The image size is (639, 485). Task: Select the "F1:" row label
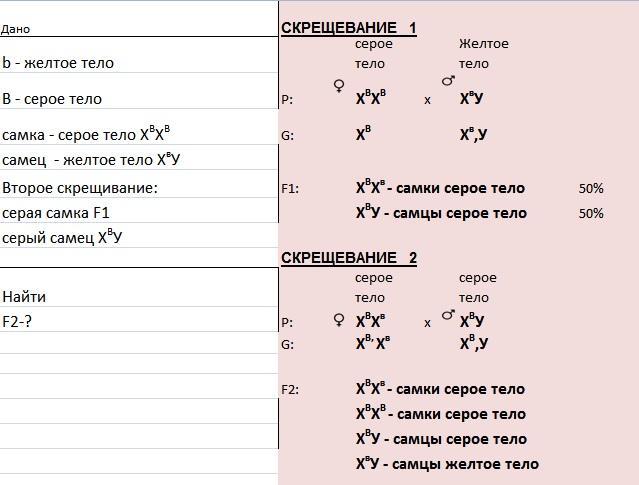(291, 188)
